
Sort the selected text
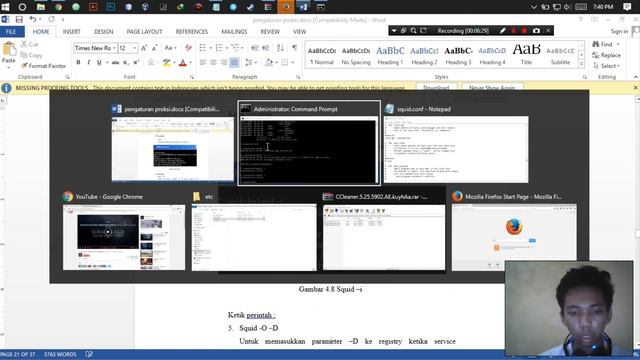[280, 48]
